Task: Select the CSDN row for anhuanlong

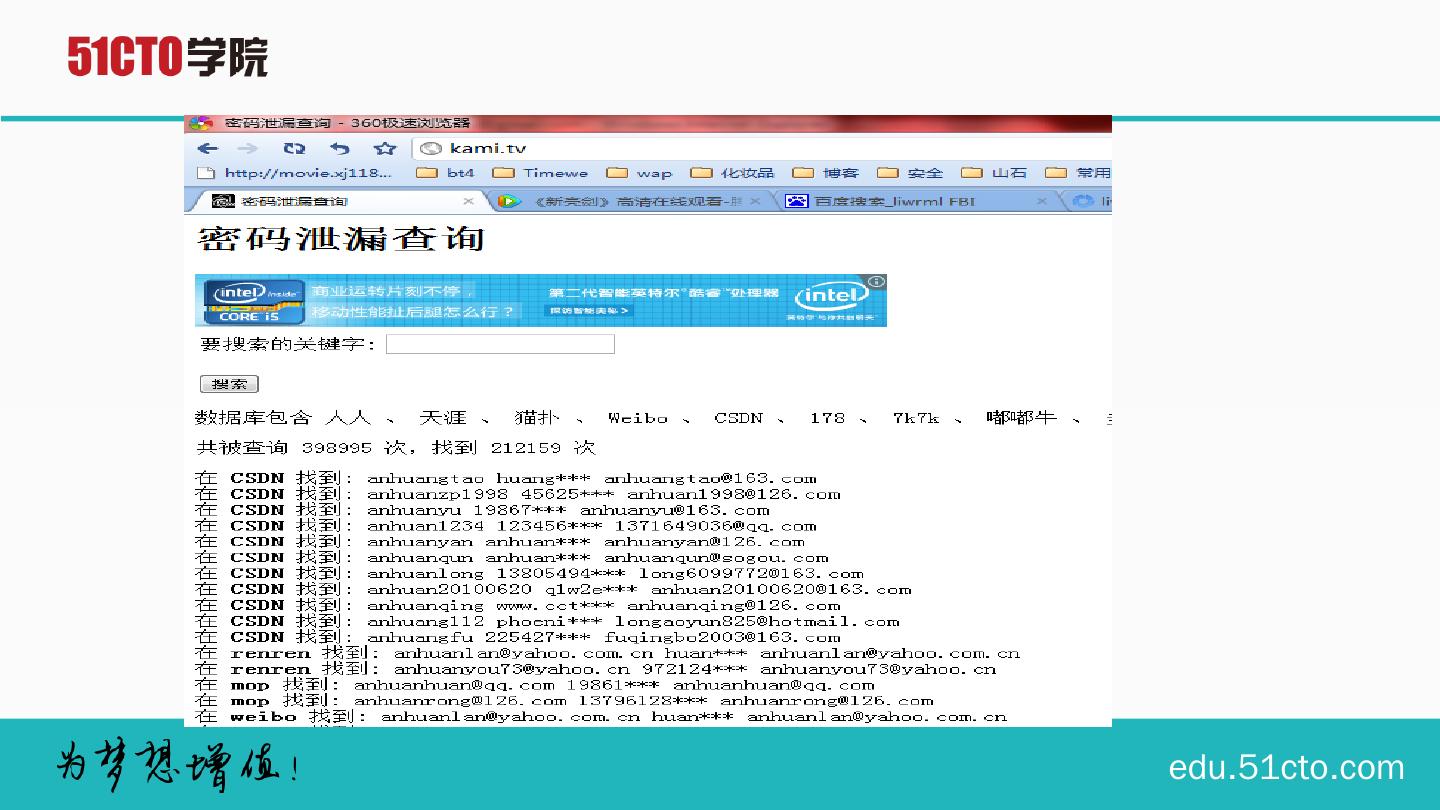Action: pos(529,574)
